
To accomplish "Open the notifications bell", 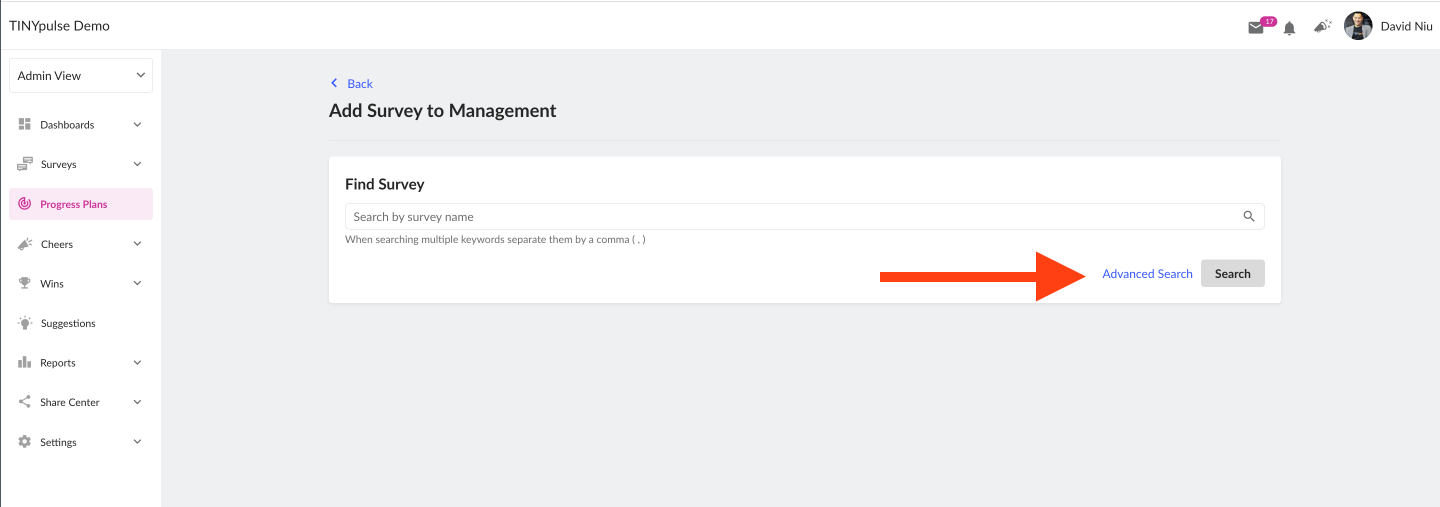I will click(1289, 28).
